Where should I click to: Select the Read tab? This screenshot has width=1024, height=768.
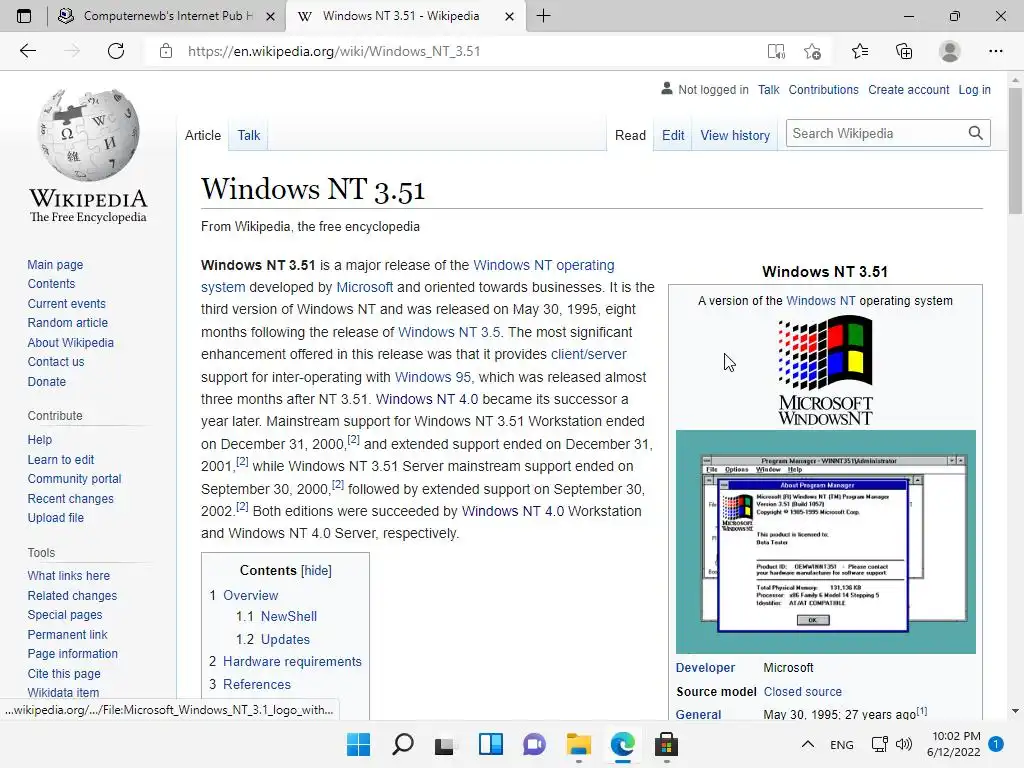pyautogui.click(x=630, y=135)
